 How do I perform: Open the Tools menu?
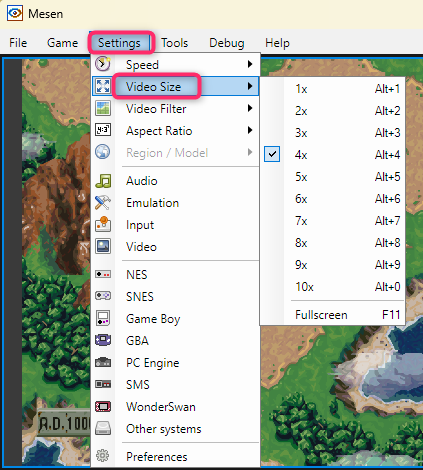175,43
